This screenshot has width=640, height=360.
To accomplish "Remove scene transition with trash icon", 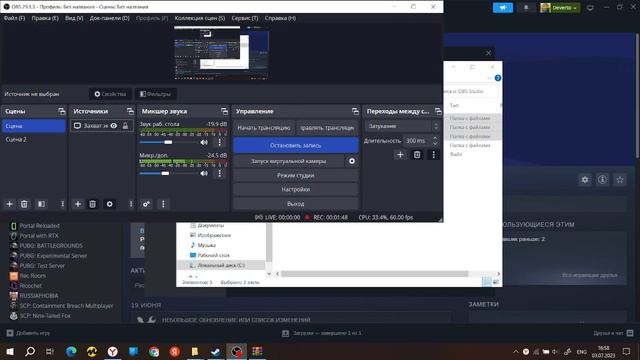I will click(417, 155).
